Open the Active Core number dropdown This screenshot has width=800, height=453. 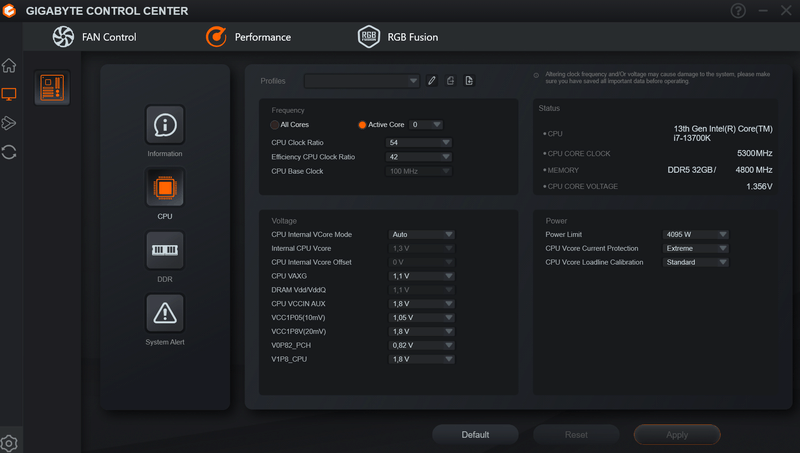pos(426,124)
